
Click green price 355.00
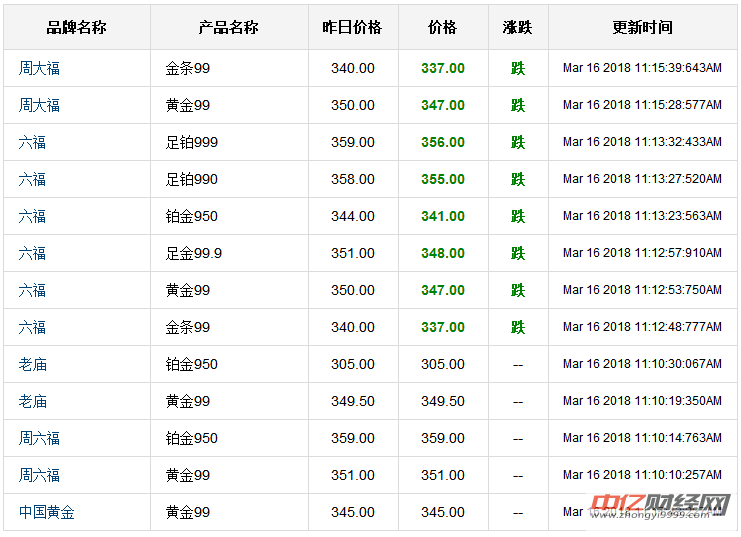[443, 180]
